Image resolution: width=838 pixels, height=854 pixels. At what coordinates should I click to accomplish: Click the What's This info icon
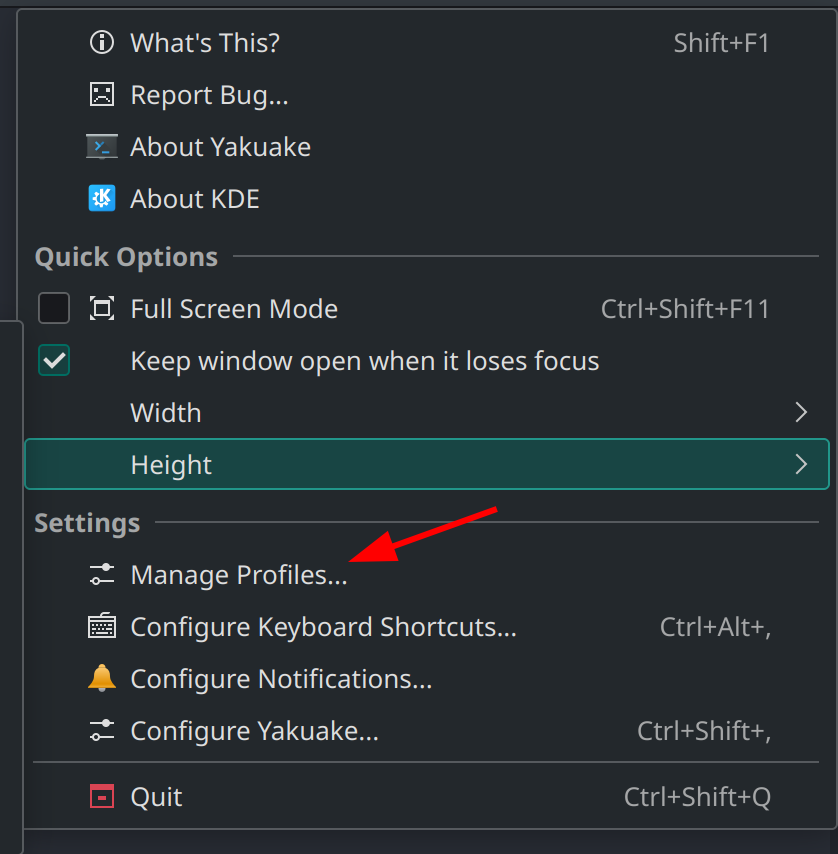pyautogui.click(x=102, y=42)
